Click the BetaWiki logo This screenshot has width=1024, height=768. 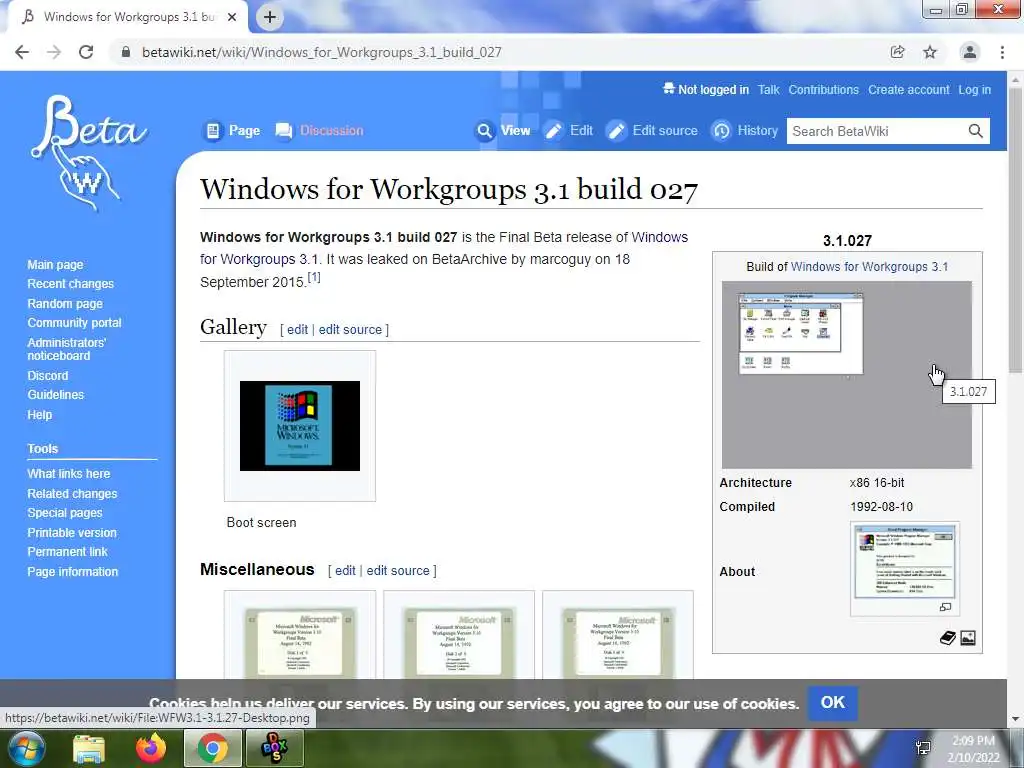[x=89, y=153]
